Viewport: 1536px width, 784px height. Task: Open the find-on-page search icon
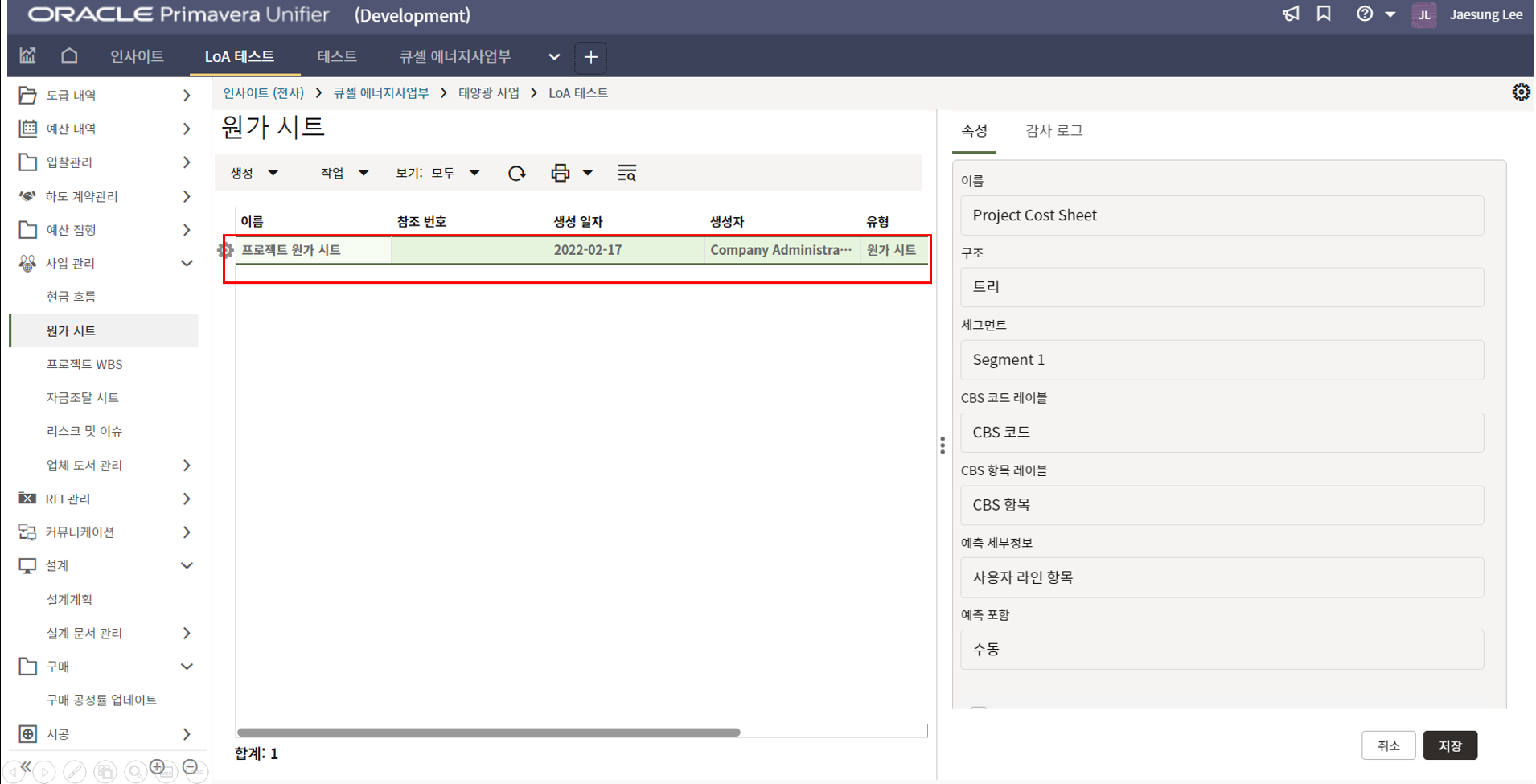(626, 173)
